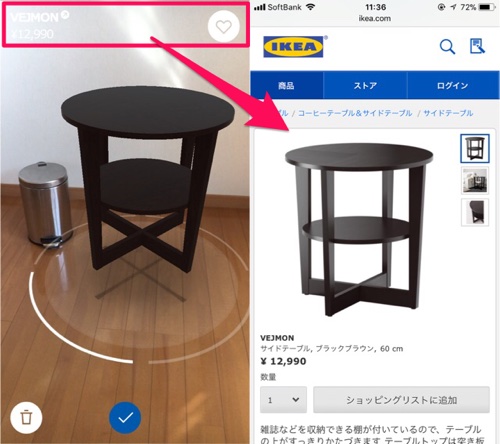Click the IKEA logo
The image size is (500, 444).
295,47
